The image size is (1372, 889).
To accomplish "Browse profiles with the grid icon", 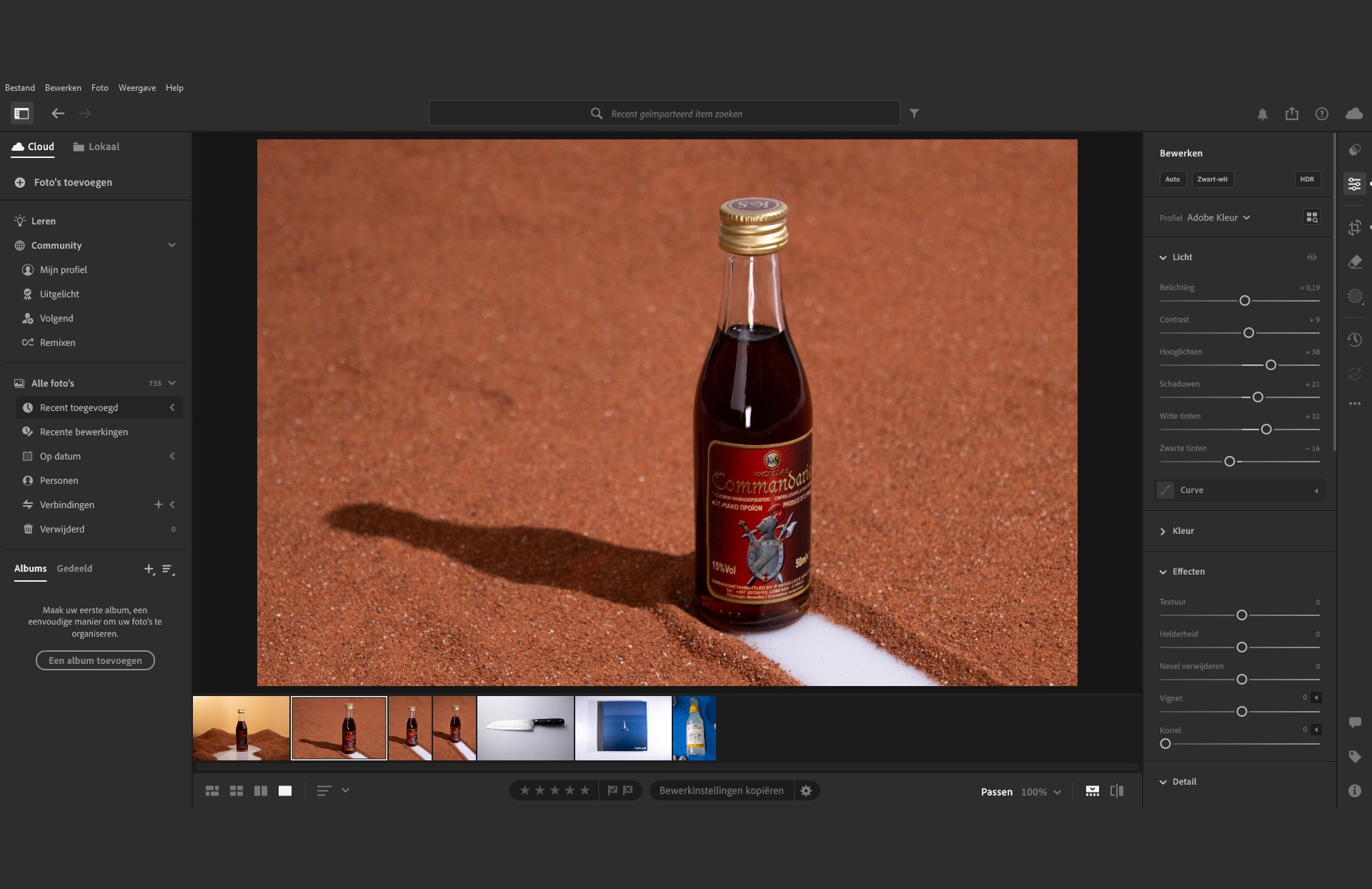I will 1312,217.
